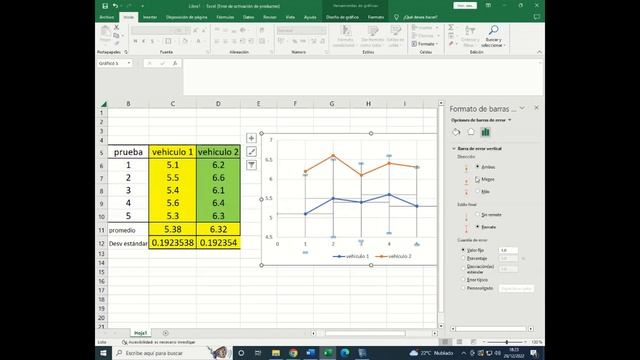
Task: Select Error Bar Options bar chart icon
Action: click(485, 132)
